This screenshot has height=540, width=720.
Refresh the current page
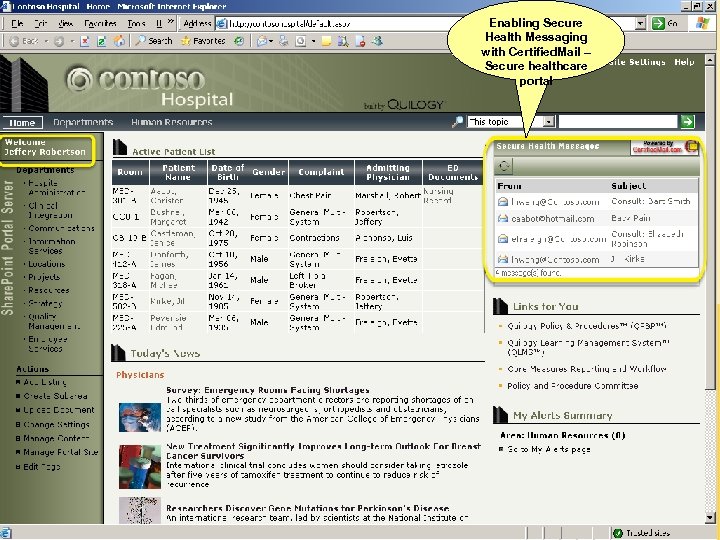pos(101,41)
